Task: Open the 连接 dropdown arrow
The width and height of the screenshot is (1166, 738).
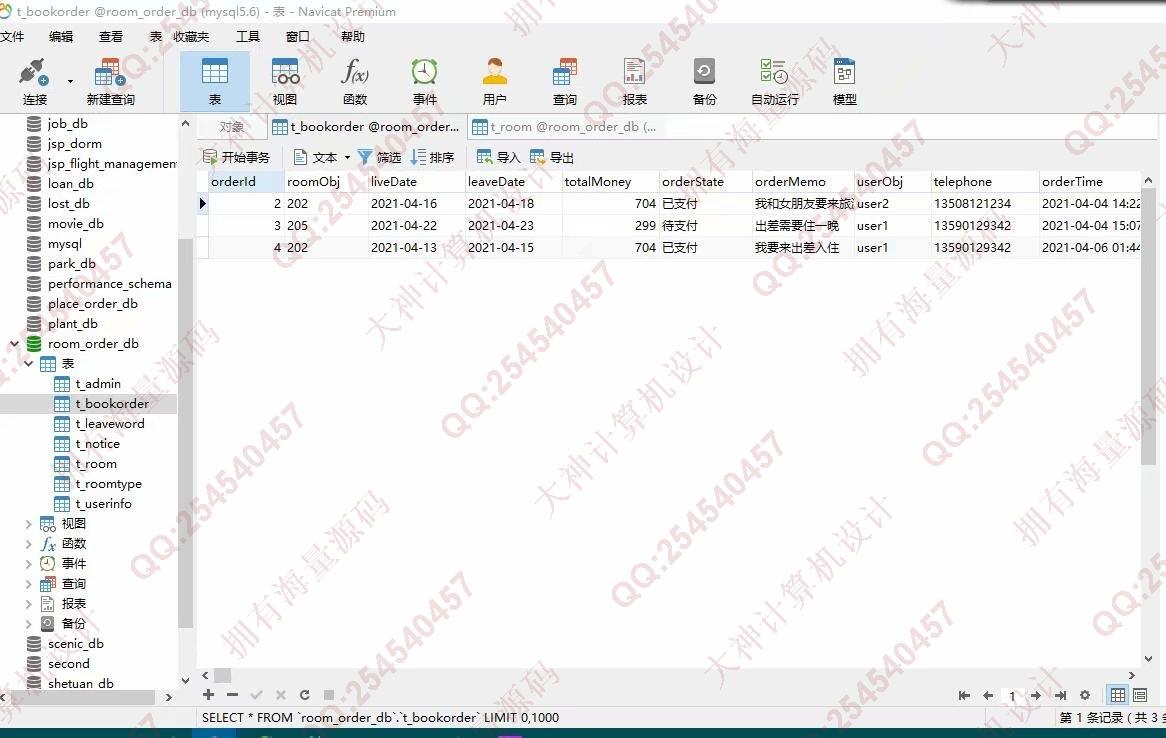Action: (x=70, y=81)
